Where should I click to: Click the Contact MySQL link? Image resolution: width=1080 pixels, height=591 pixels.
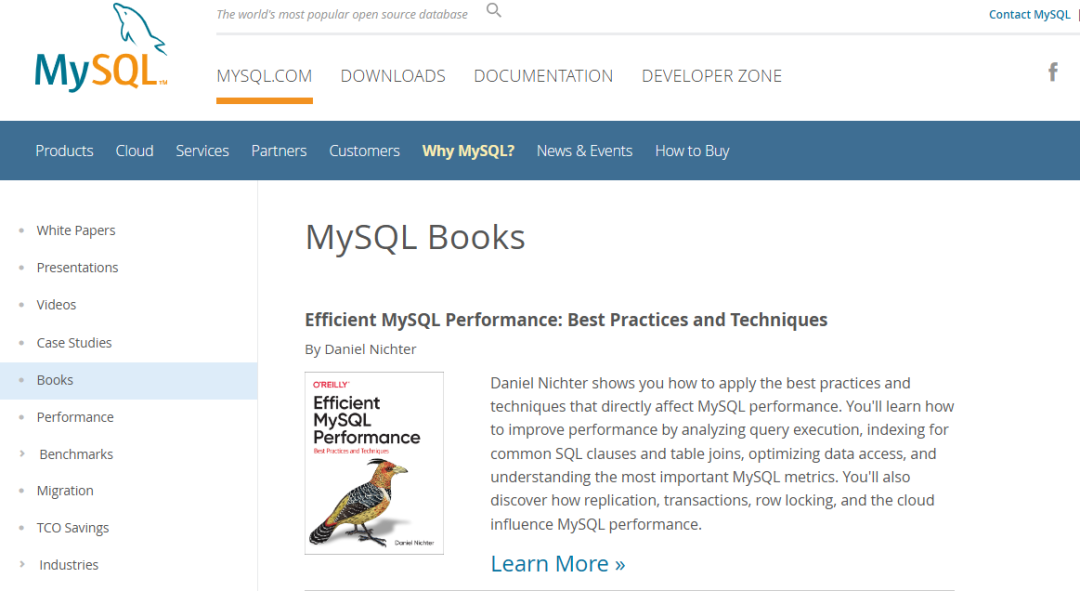tap(1029, 14)
